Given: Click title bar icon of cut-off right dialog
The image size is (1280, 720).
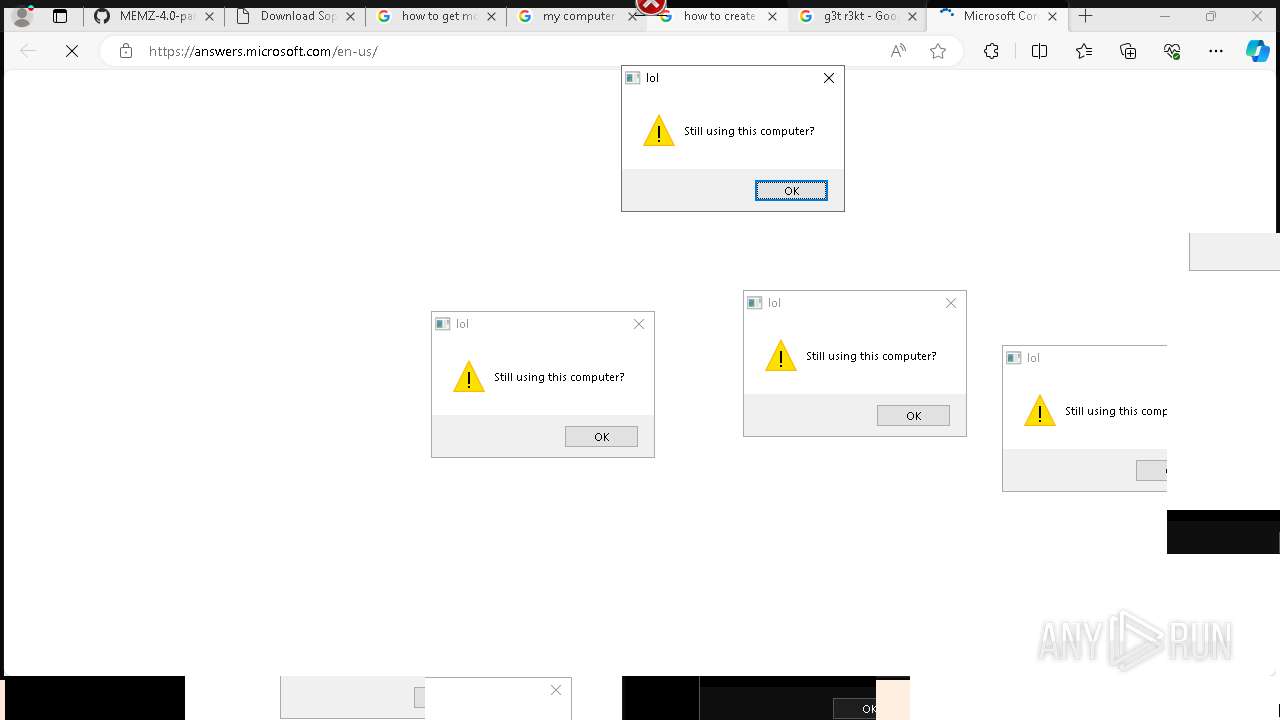Looking at the screenshot, I should tap(1014, 358).
